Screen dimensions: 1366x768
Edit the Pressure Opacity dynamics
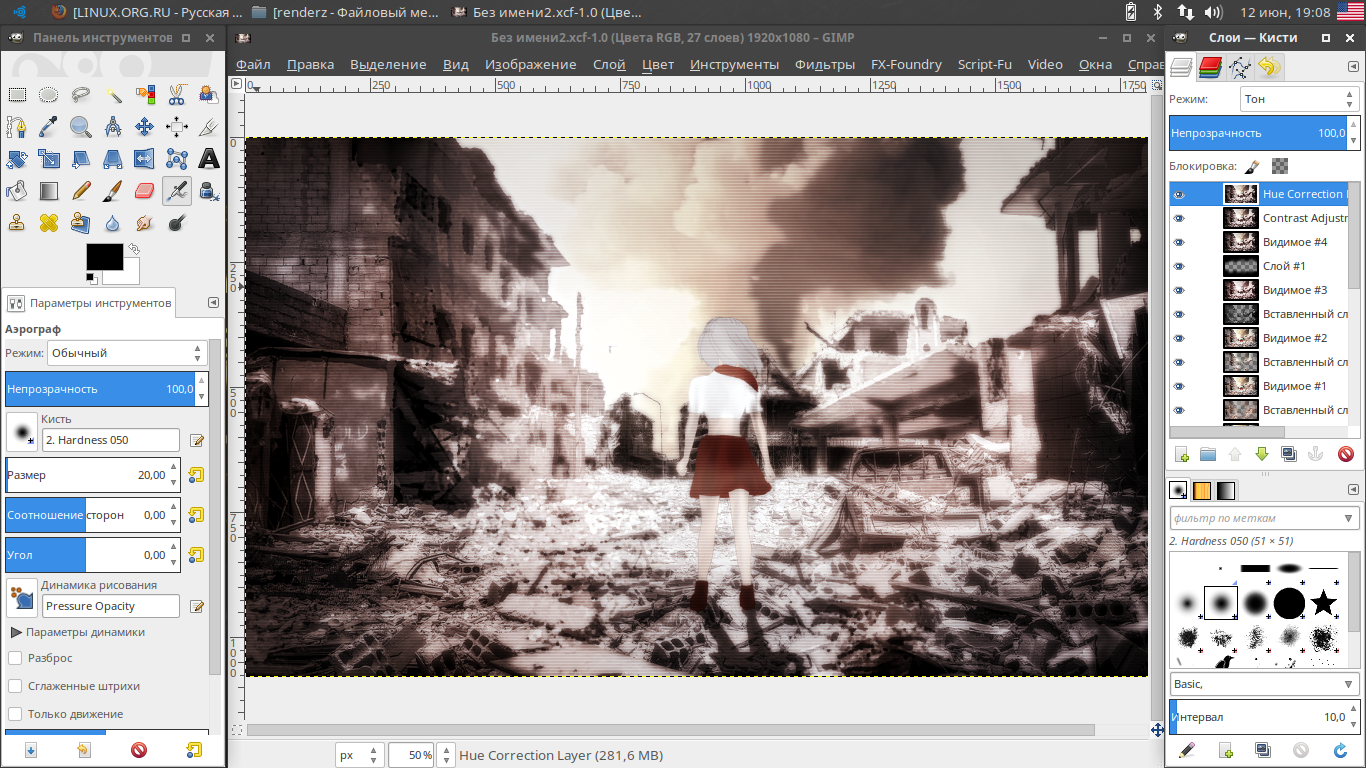point(197,606)
